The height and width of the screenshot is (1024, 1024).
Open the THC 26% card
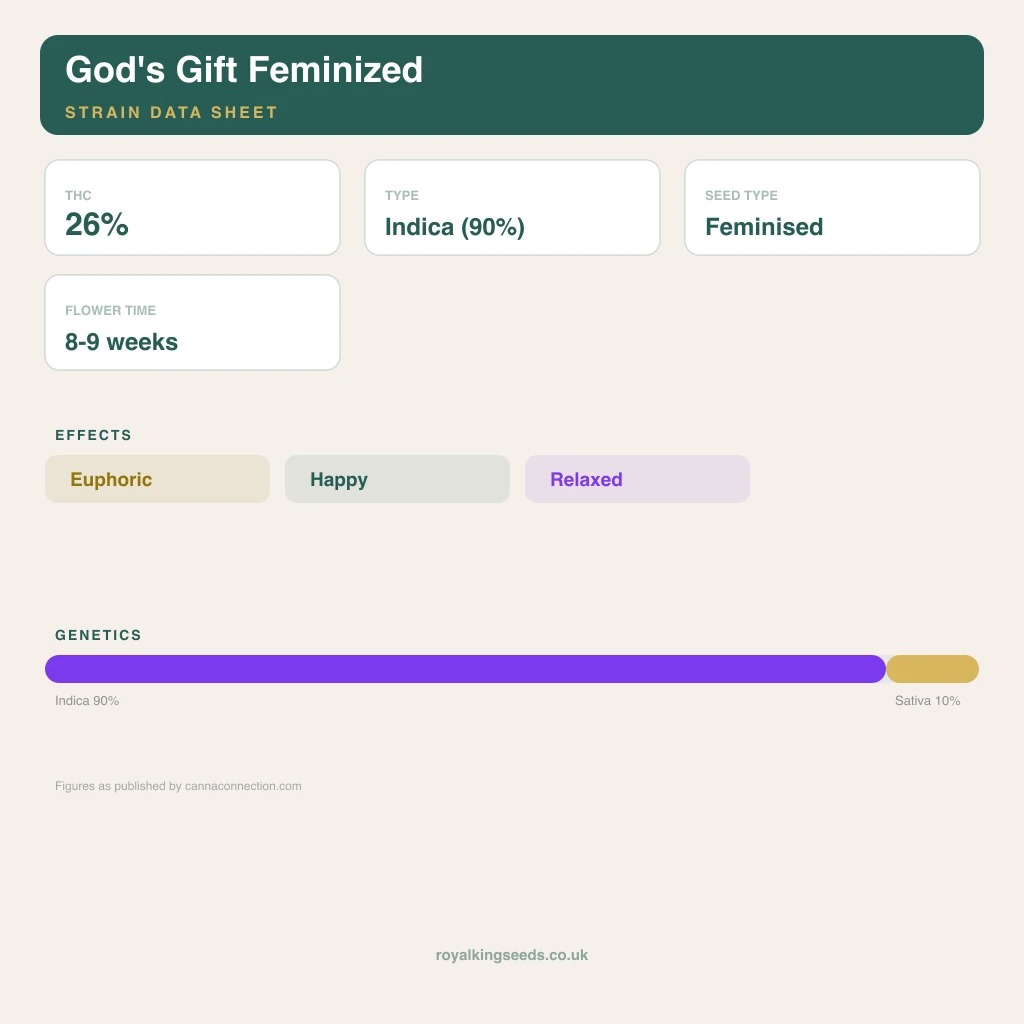pyautogui.click(x=193, y=208)
